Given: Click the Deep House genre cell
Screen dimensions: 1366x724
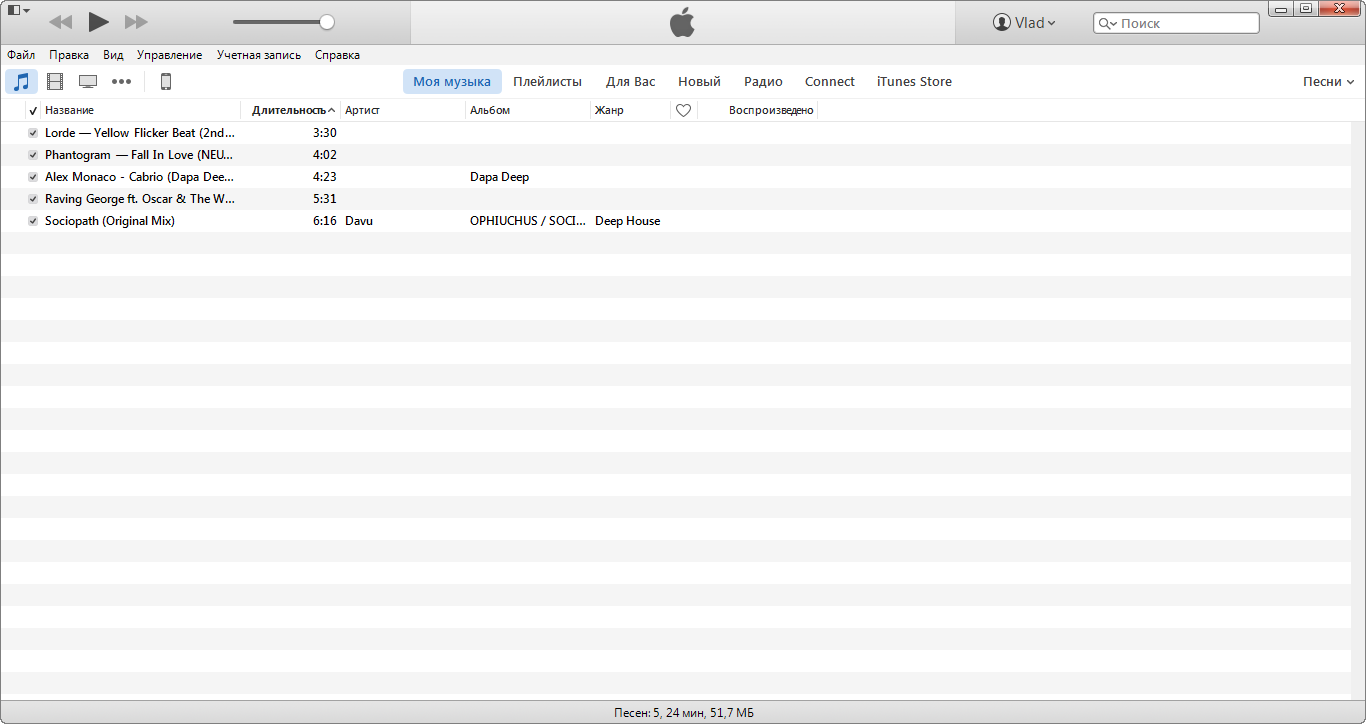Looking at the screenshot, I should click(x=628, y=221).
